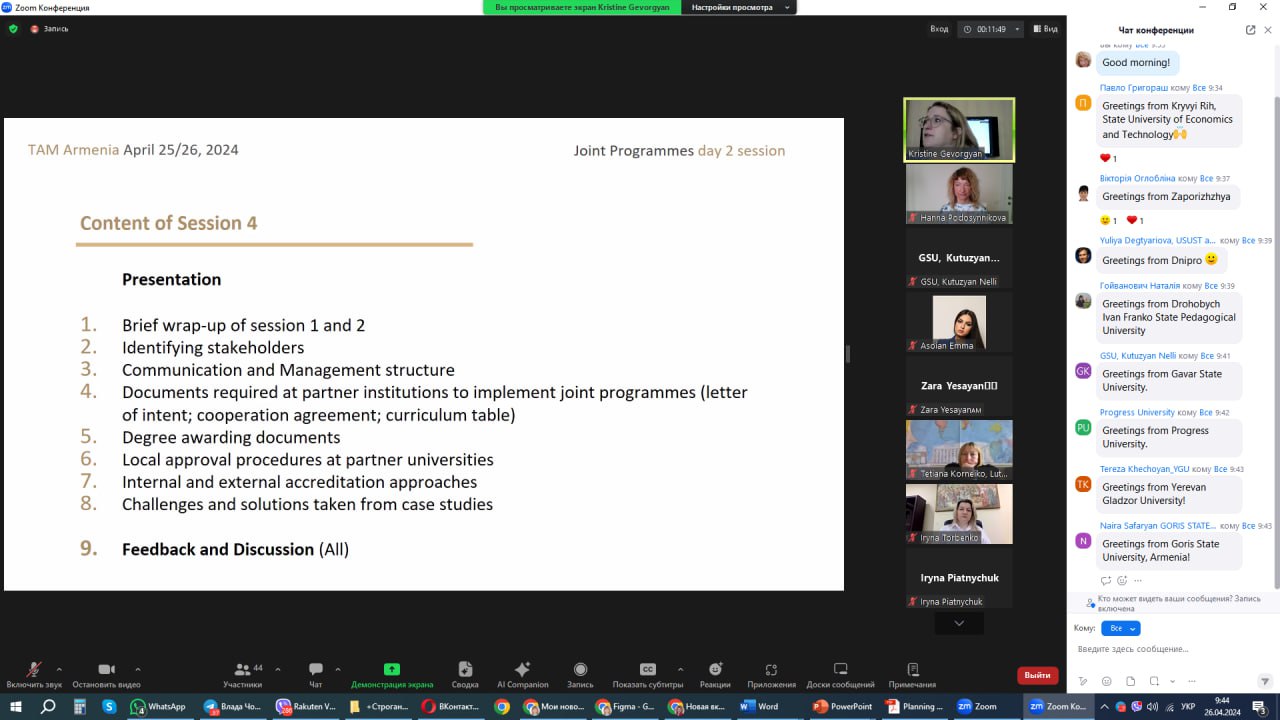
Task: Click the Запись record icon
Action: coord(580,674)
